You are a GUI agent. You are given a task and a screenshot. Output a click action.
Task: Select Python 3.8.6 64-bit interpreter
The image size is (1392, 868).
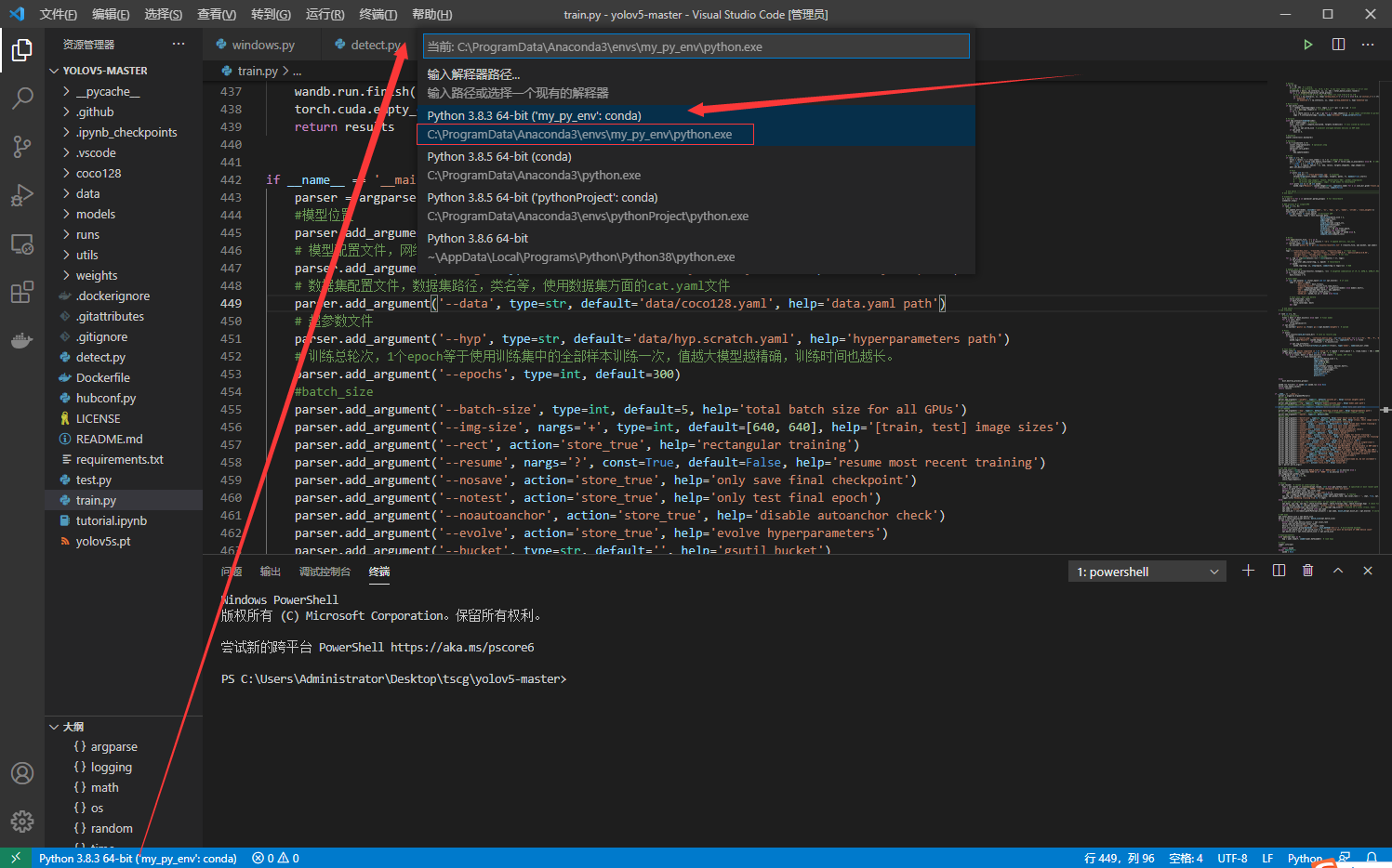coord(697,248)
